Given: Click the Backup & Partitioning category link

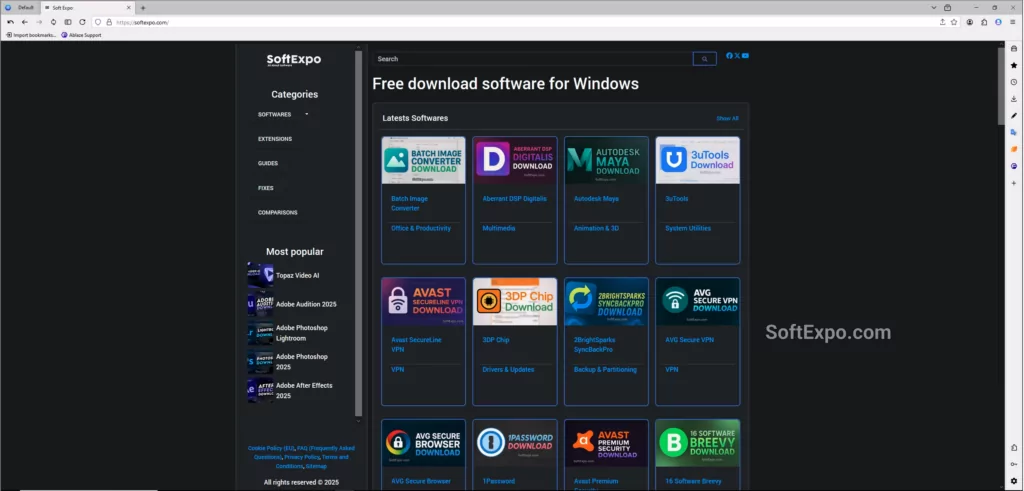Looking at the screenshot, I should 605,370.
